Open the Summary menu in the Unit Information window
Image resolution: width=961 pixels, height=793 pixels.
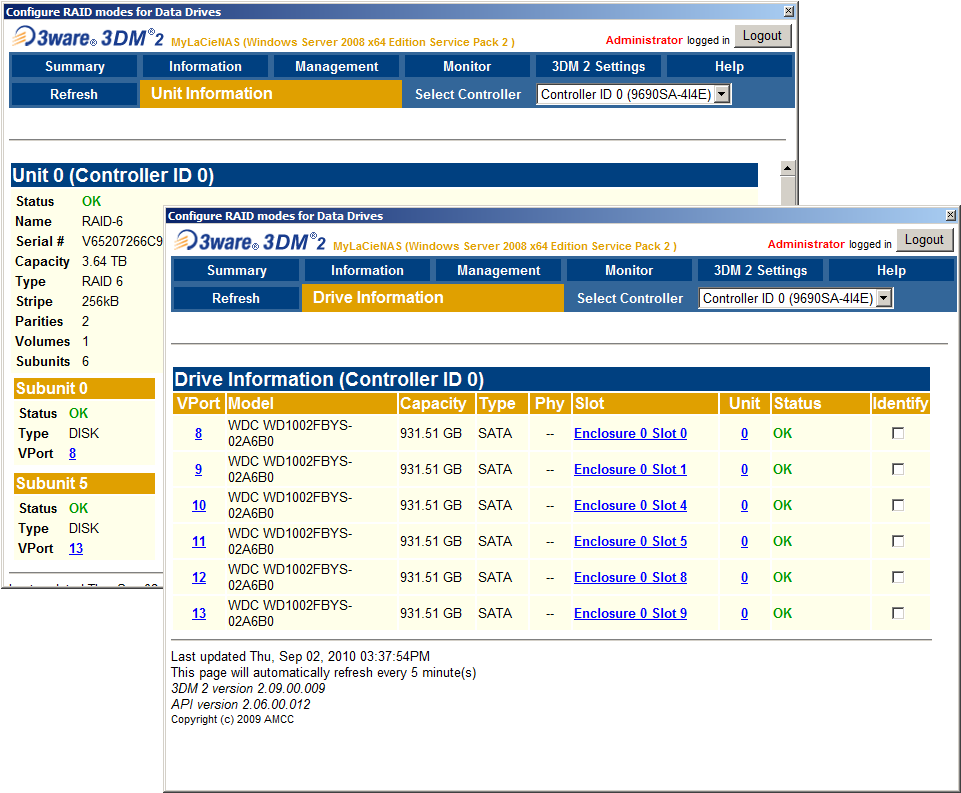(75, 66)
